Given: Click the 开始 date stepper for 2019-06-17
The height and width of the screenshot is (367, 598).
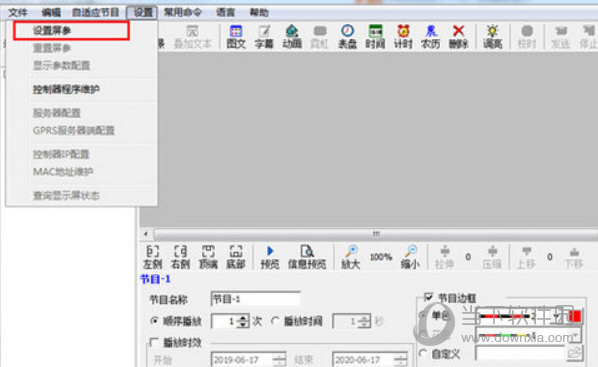Looking at the screenshot, I should [279, 360].
